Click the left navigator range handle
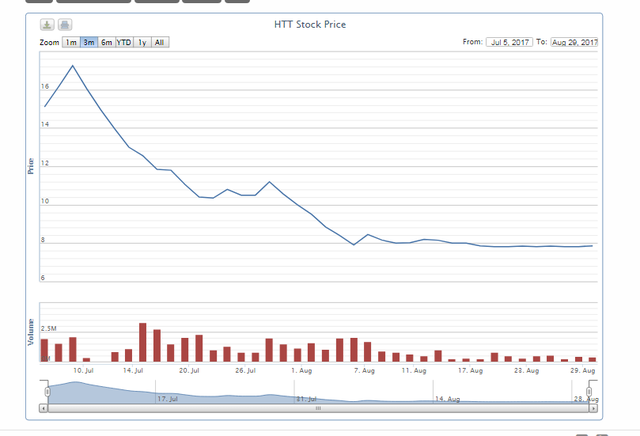The width and height of the screenshot is (640, 436). (x=43, y=391)
